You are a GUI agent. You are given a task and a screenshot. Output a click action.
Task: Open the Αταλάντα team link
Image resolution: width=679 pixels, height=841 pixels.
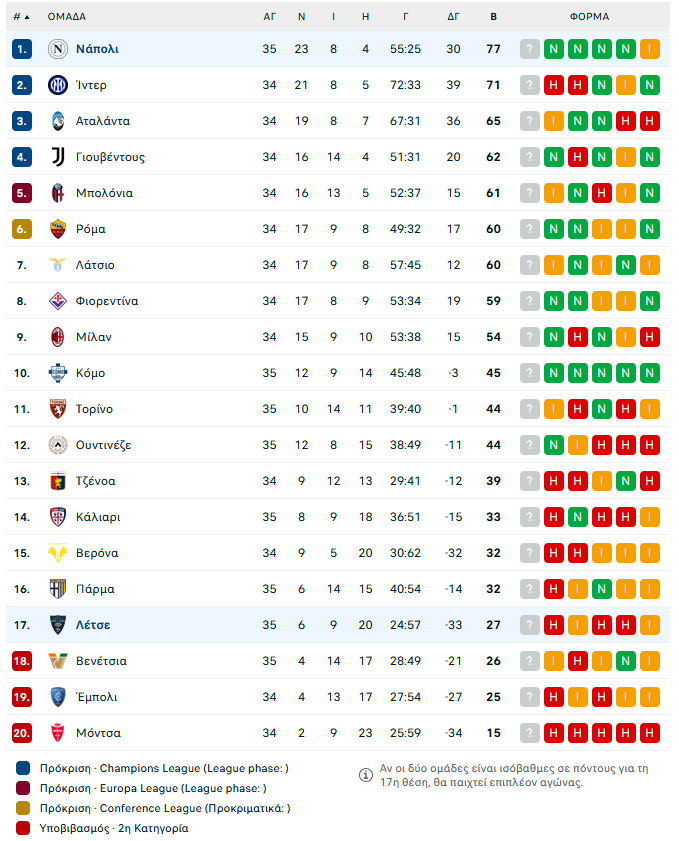click(103, 121)
